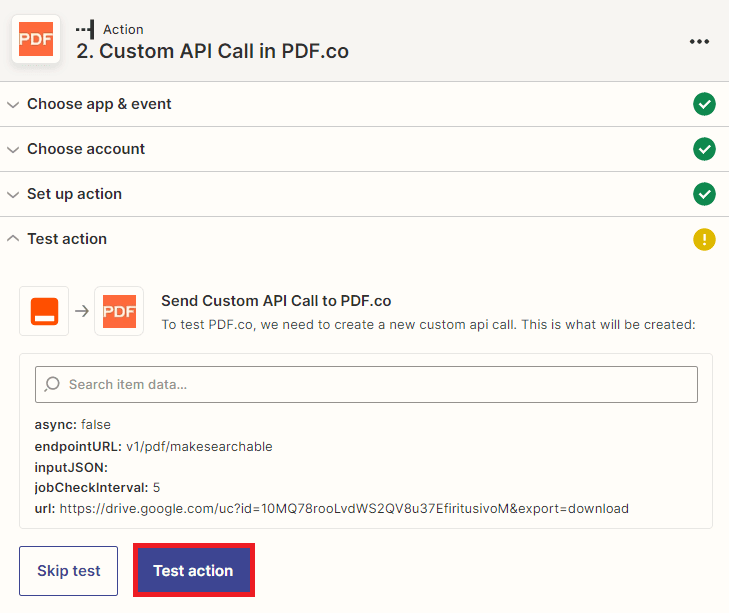Click green checkmark beside Choose app & event

704,104
